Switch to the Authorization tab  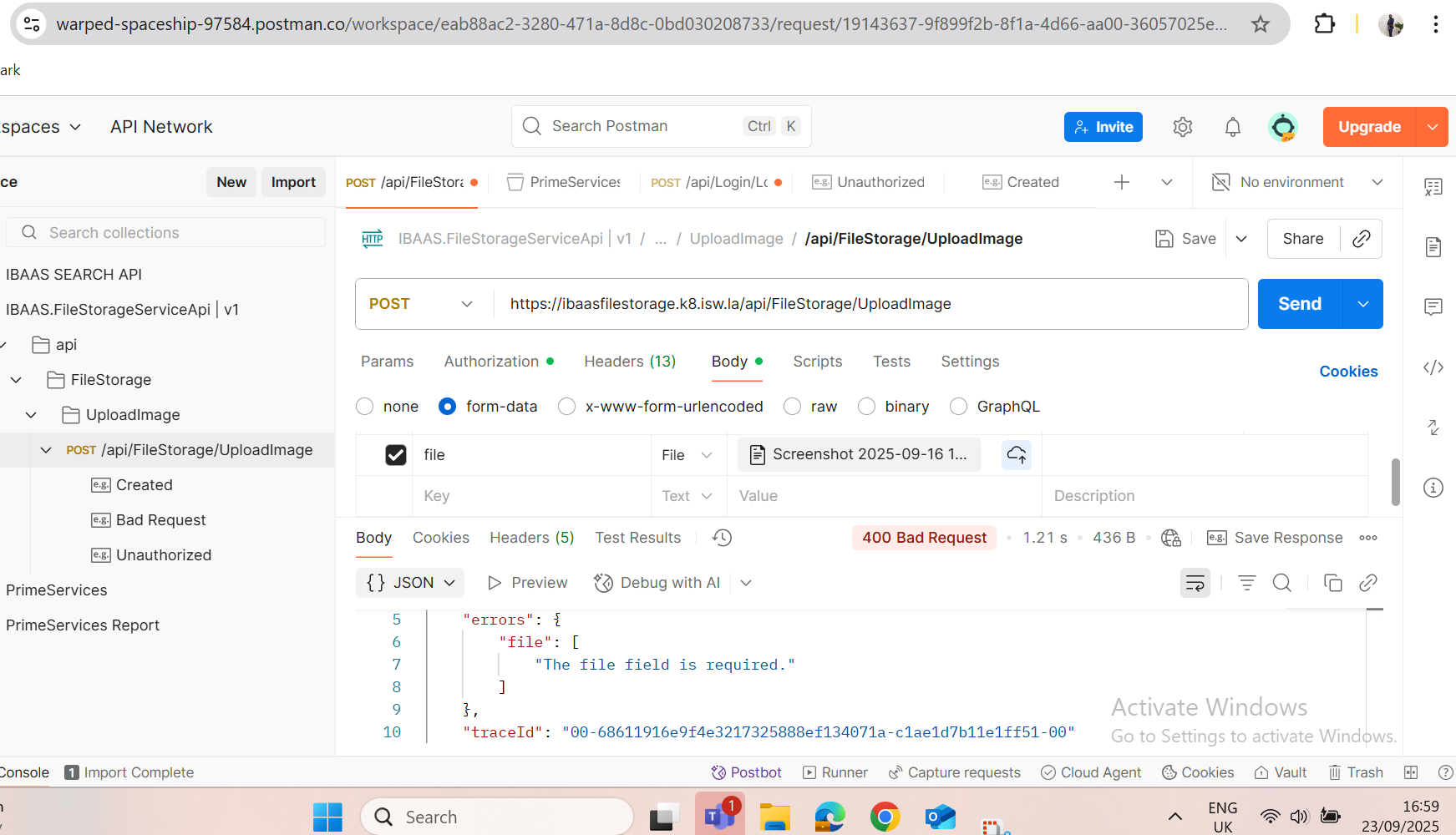(x=491, y=362)
